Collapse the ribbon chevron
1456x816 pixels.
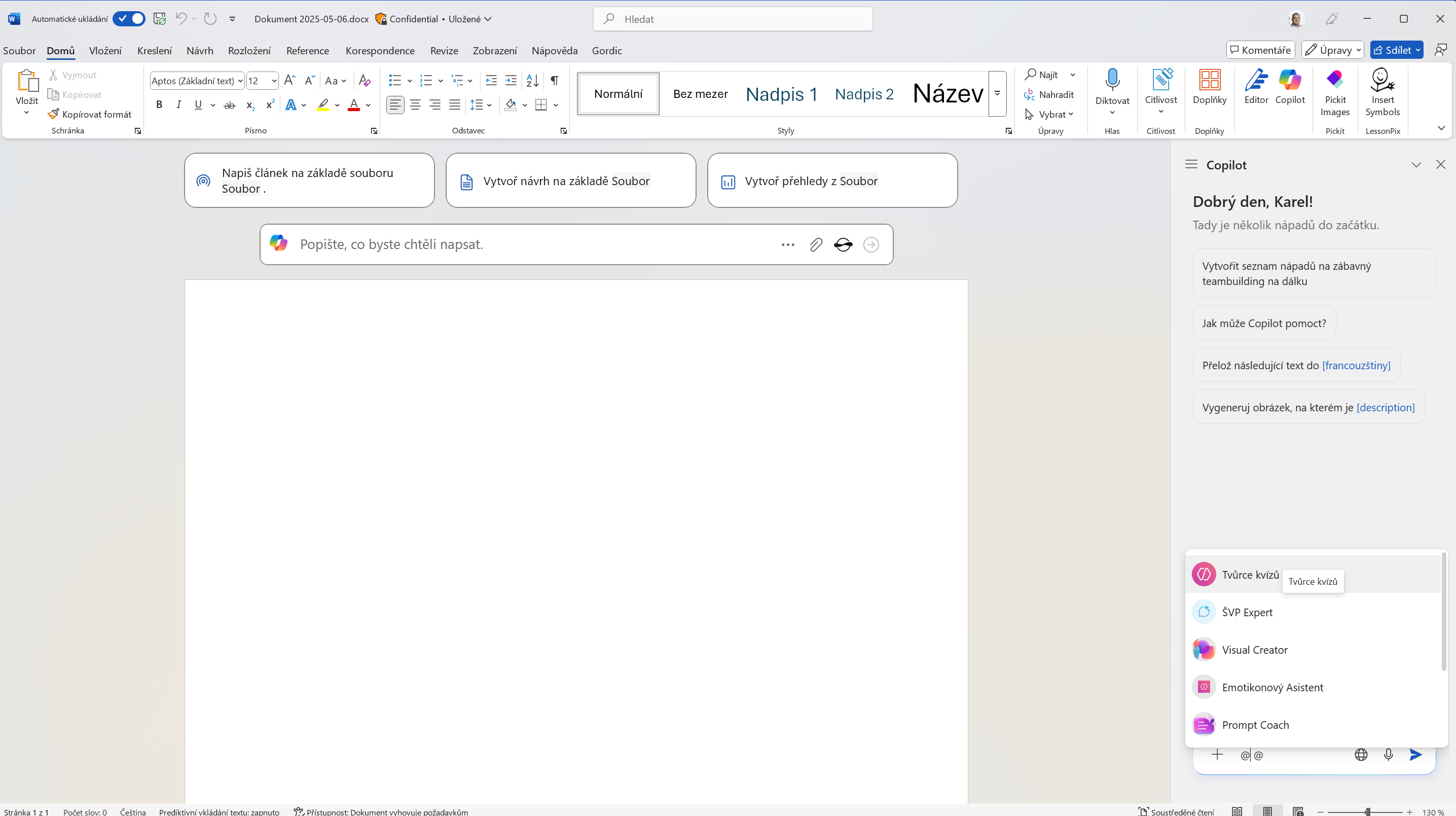(x=1441, y=128)
